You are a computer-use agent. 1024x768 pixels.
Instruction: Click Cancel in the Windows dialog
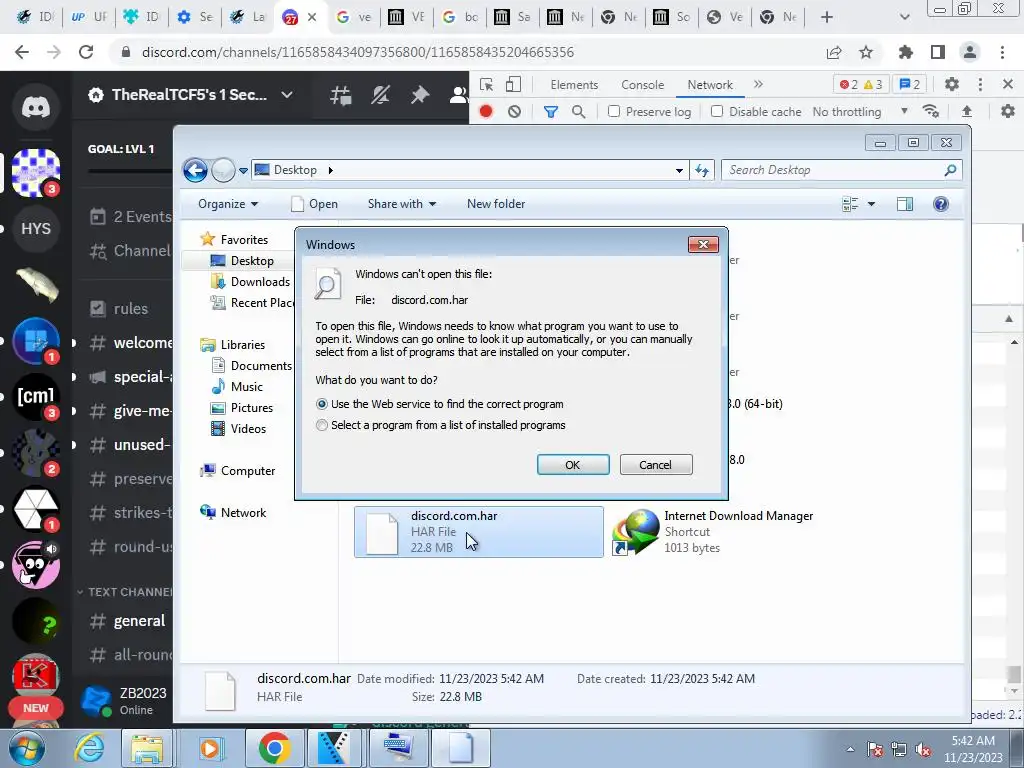coord(656,465)
